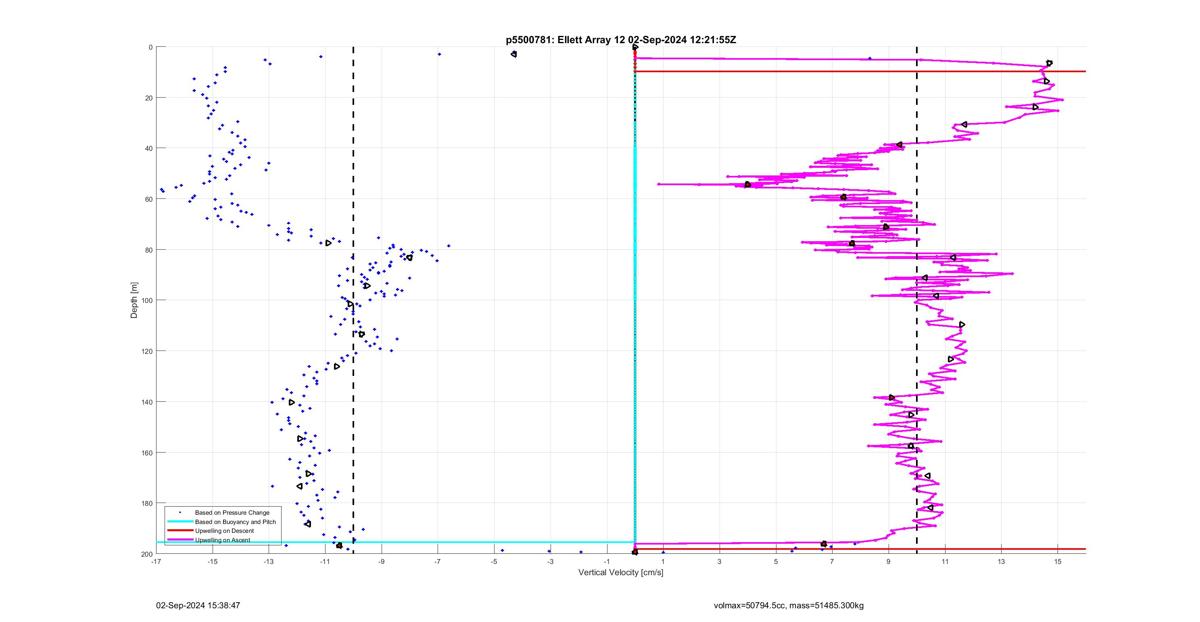Viewport: 1200px width, 622px height.
Task: Click the depth tick label 140
Action: tap(145, 402)
